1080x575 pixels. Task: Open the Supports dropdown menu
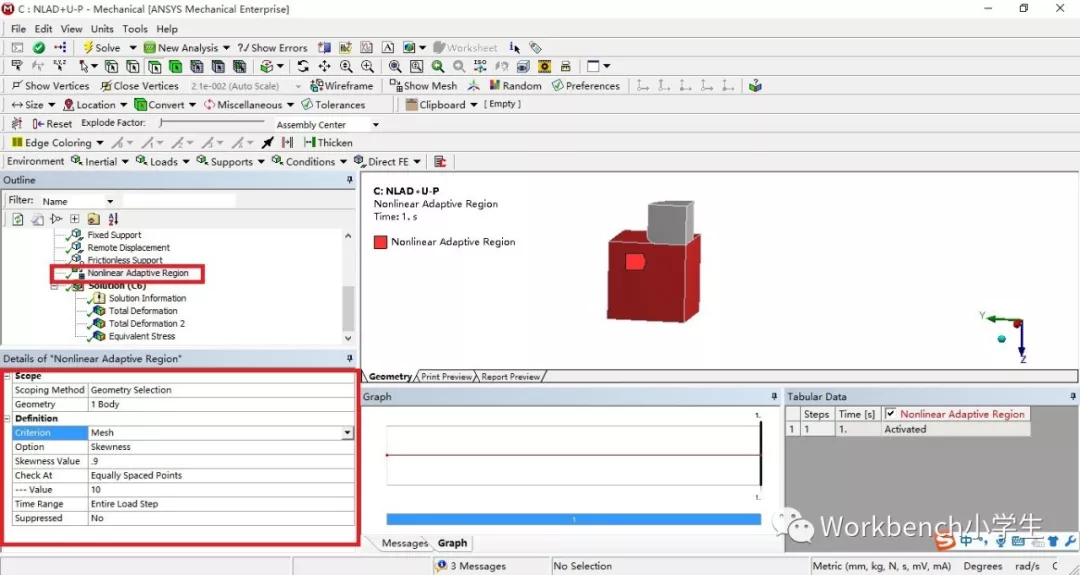231,161
